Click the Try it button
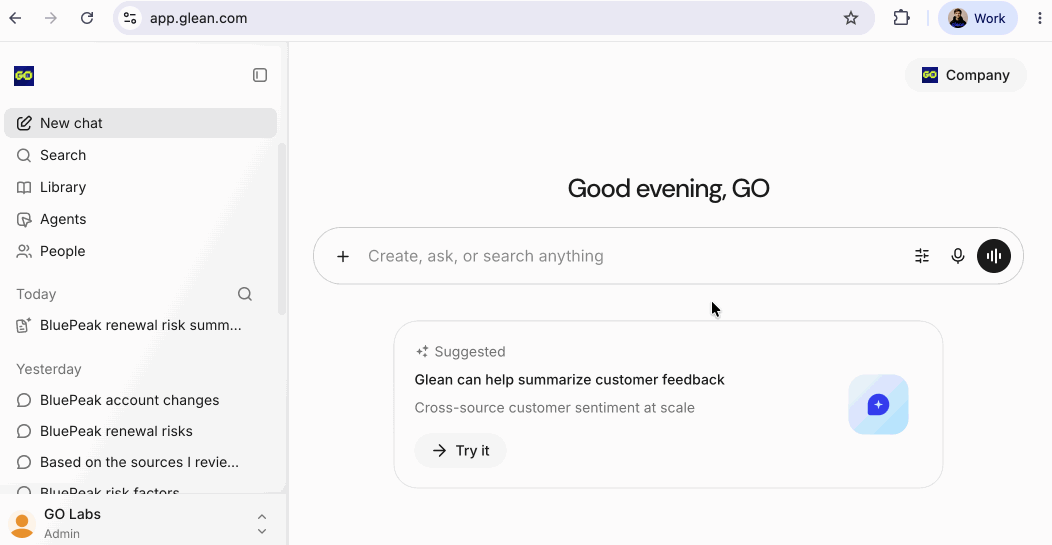The height and width of the screenshot is (545, 1052). click(x=460, y=450)
